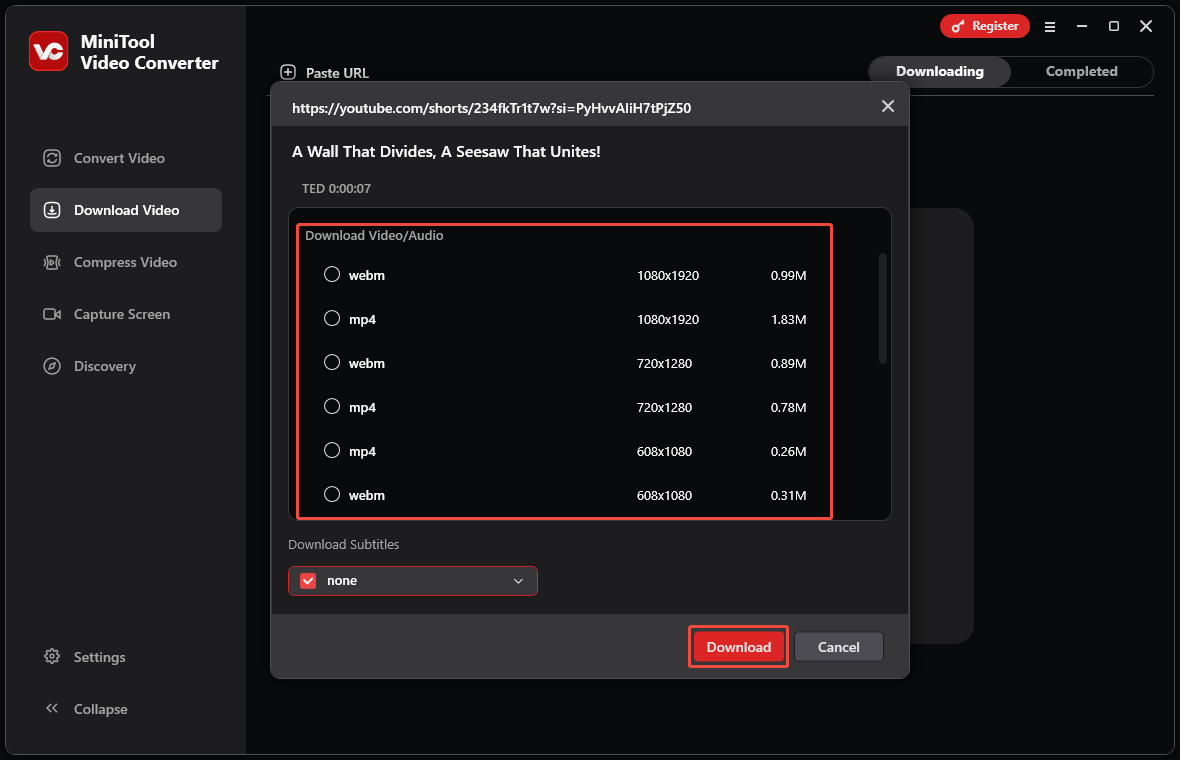Click the MiniTool Video Converter logo icon
The image size is (1180, 760).
49,51
